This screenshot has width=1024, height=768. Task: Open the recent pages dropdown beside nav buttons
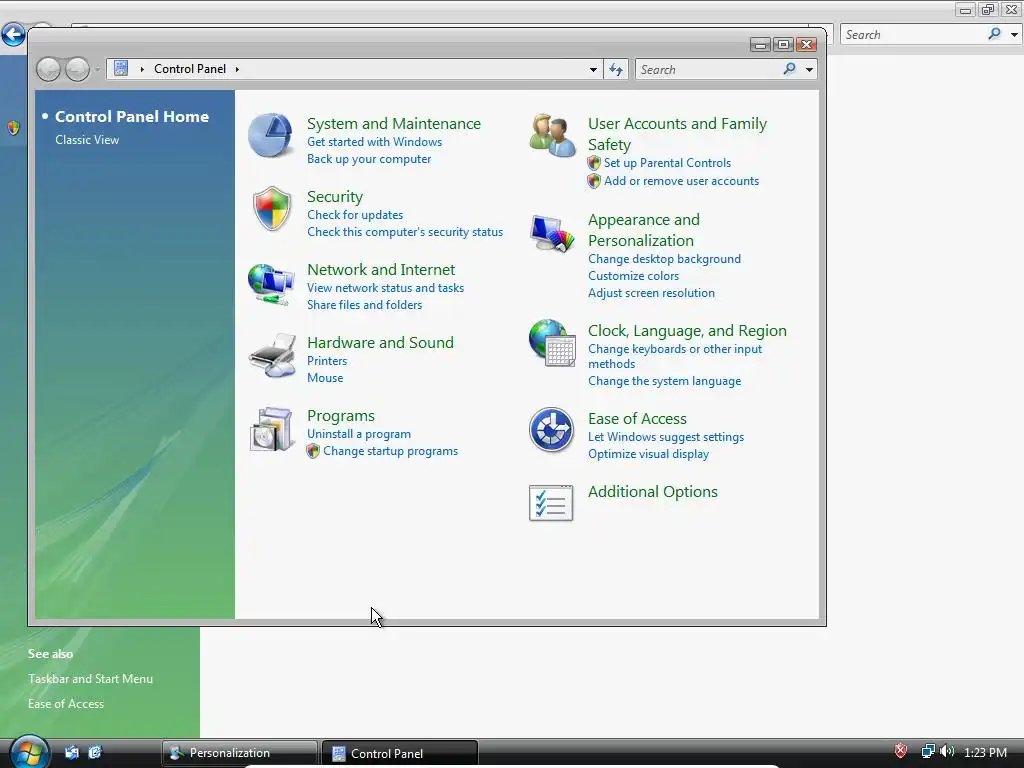[x=97, y=69]
